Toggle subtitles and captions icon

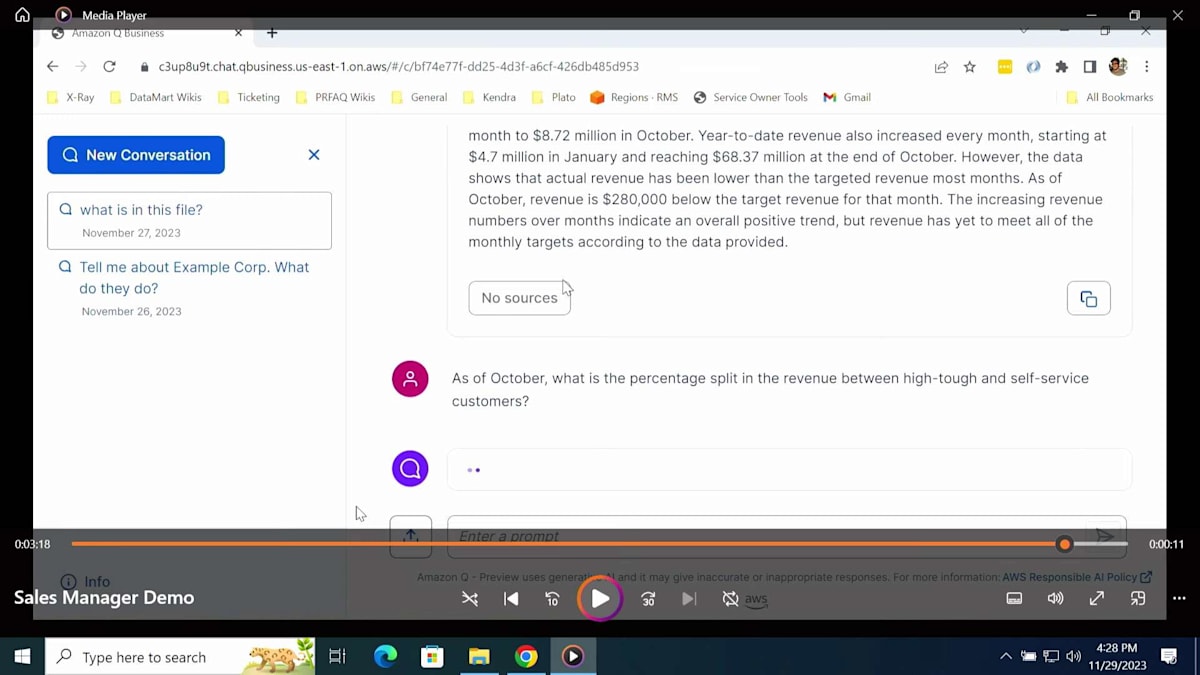click(x=1014, y=599)
